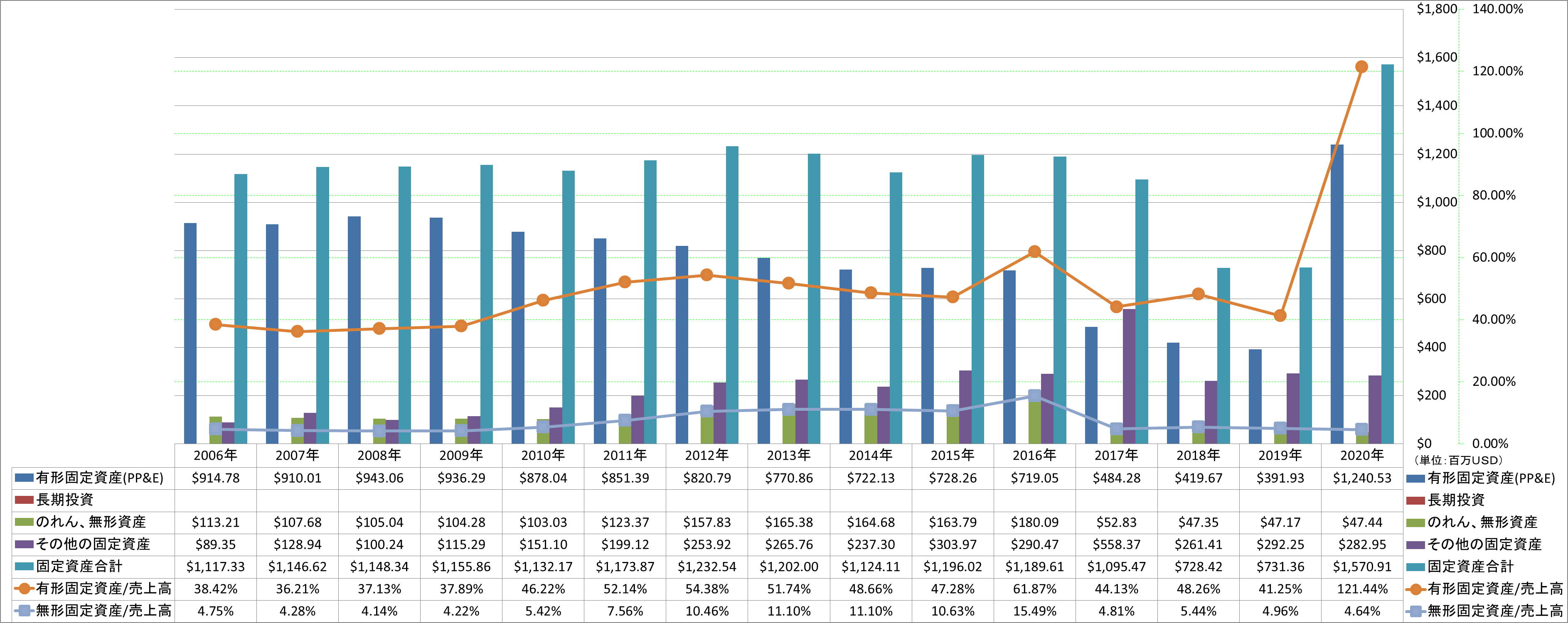Select the 2011年 column header
Image resolution: width=1568 pixels, height=623 pixels.
625,455
